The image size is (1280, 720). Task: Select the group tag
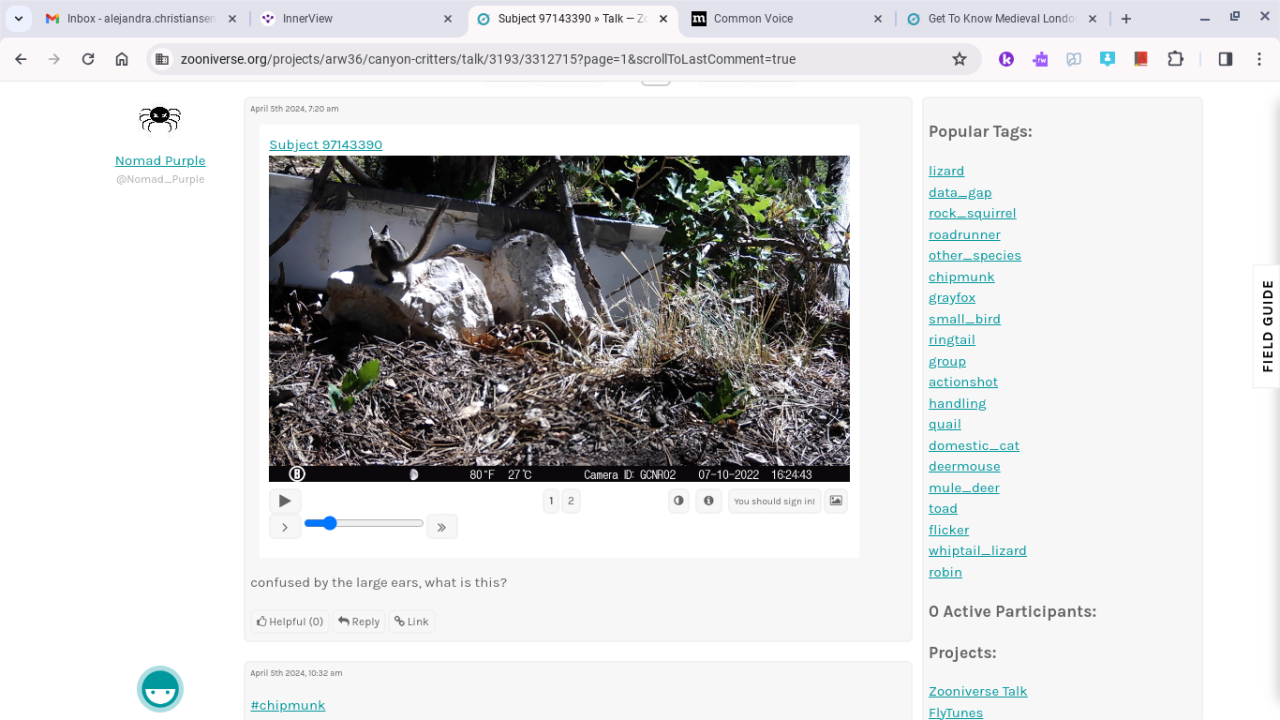coord(947,361)
